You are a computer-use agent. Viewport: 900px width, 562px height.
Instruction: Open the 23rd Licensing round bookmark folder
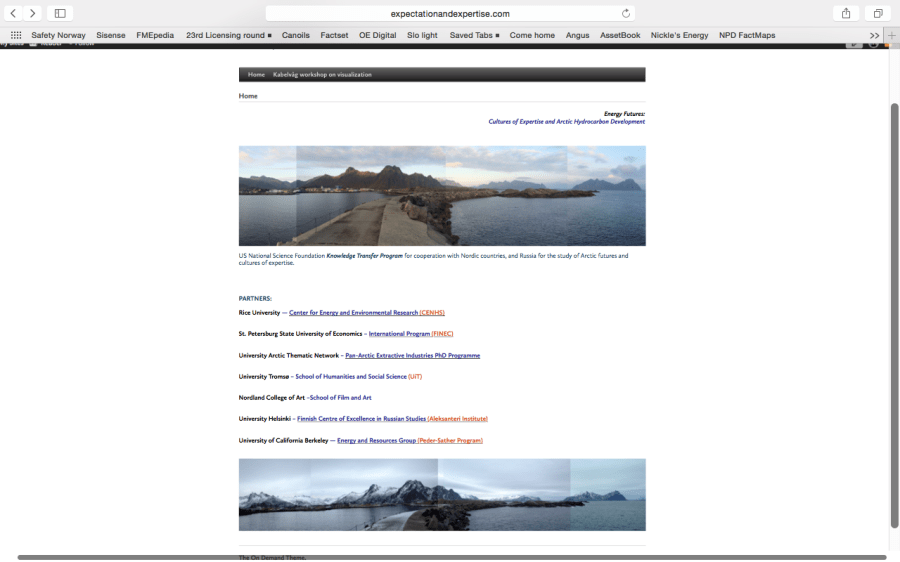pos(228,35)
